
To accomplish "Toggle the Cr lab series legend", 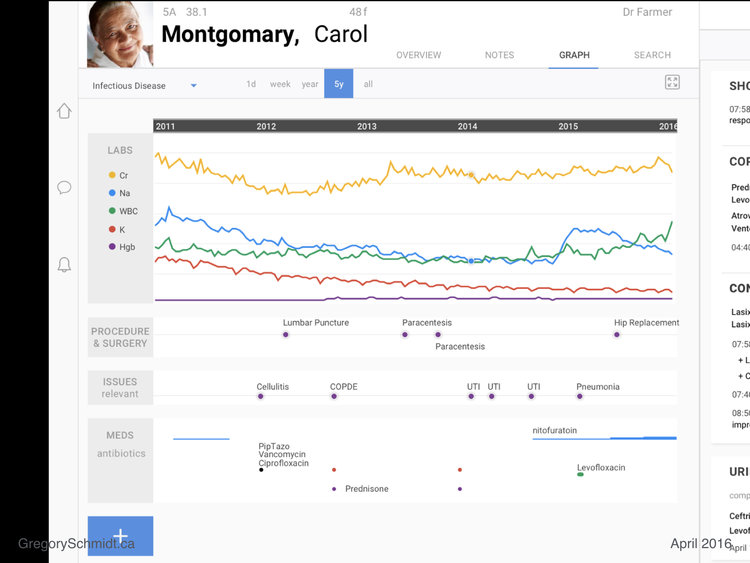I will click(119, 175).
